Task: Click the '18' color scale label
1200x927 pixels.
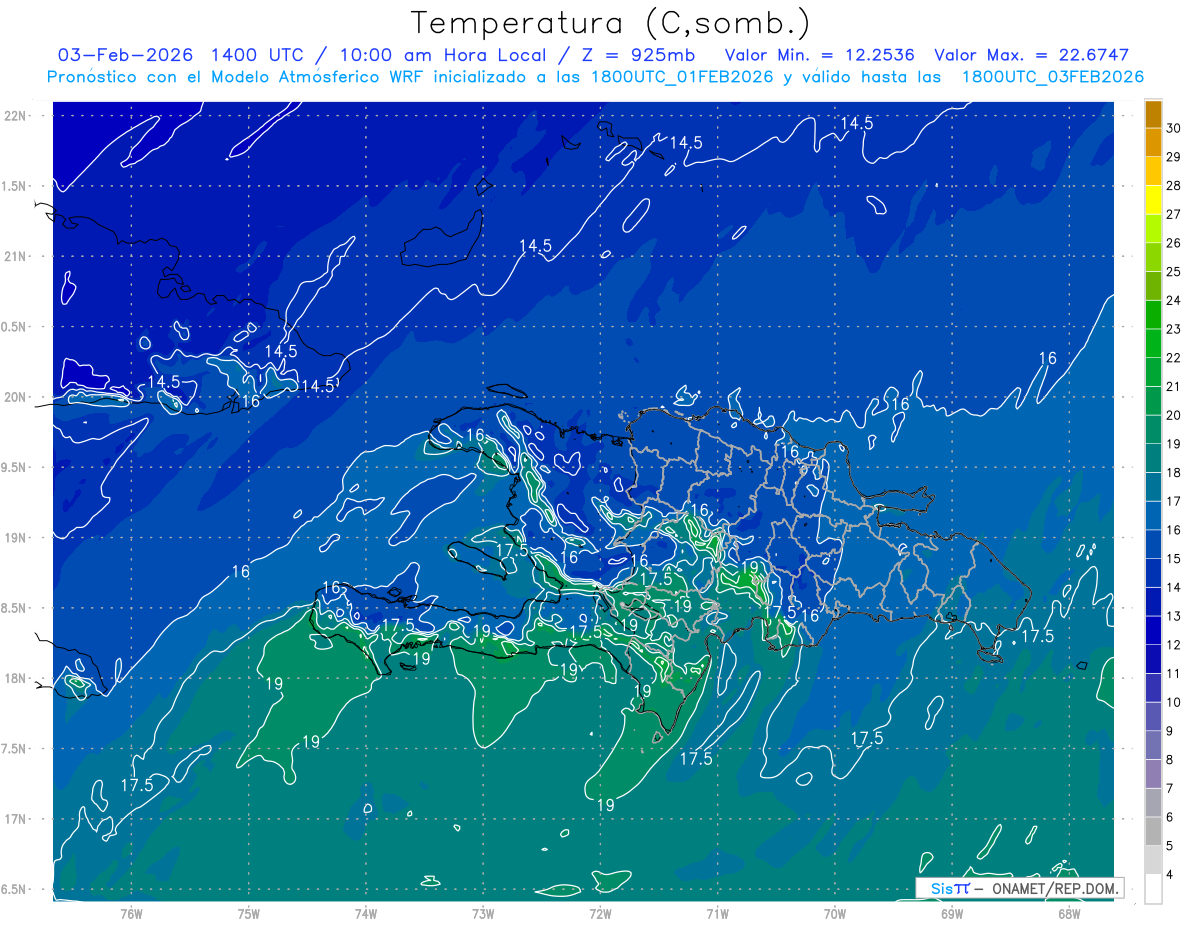Action: 1174,472
